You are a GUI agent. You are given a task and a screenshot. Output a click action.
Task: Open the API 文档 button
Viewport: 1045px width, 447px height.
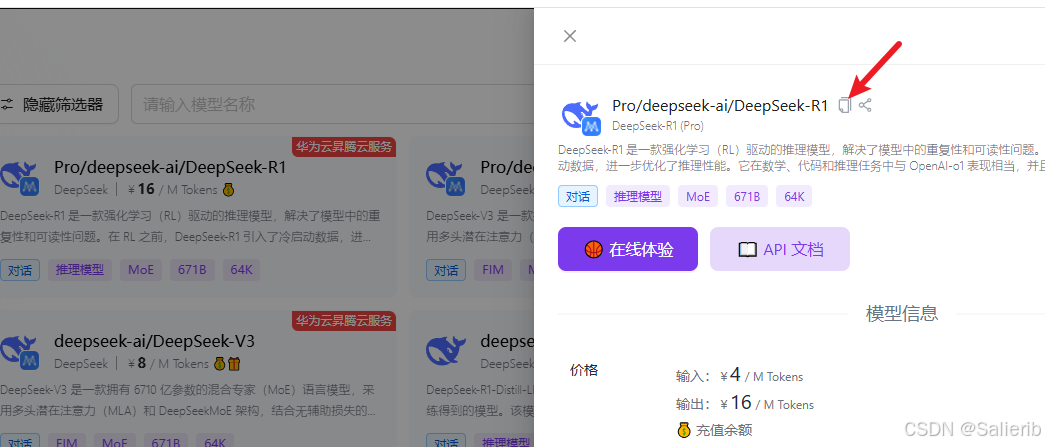click(780, 249)
